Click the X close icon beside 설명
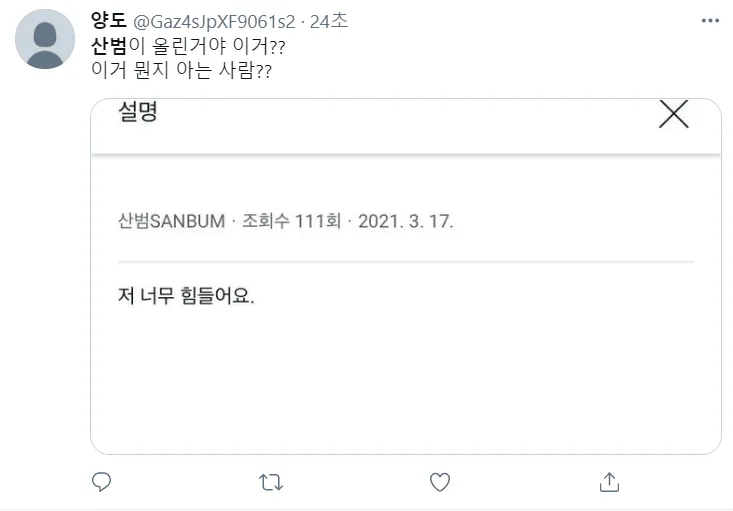733x511 pixels. (674, 115)
